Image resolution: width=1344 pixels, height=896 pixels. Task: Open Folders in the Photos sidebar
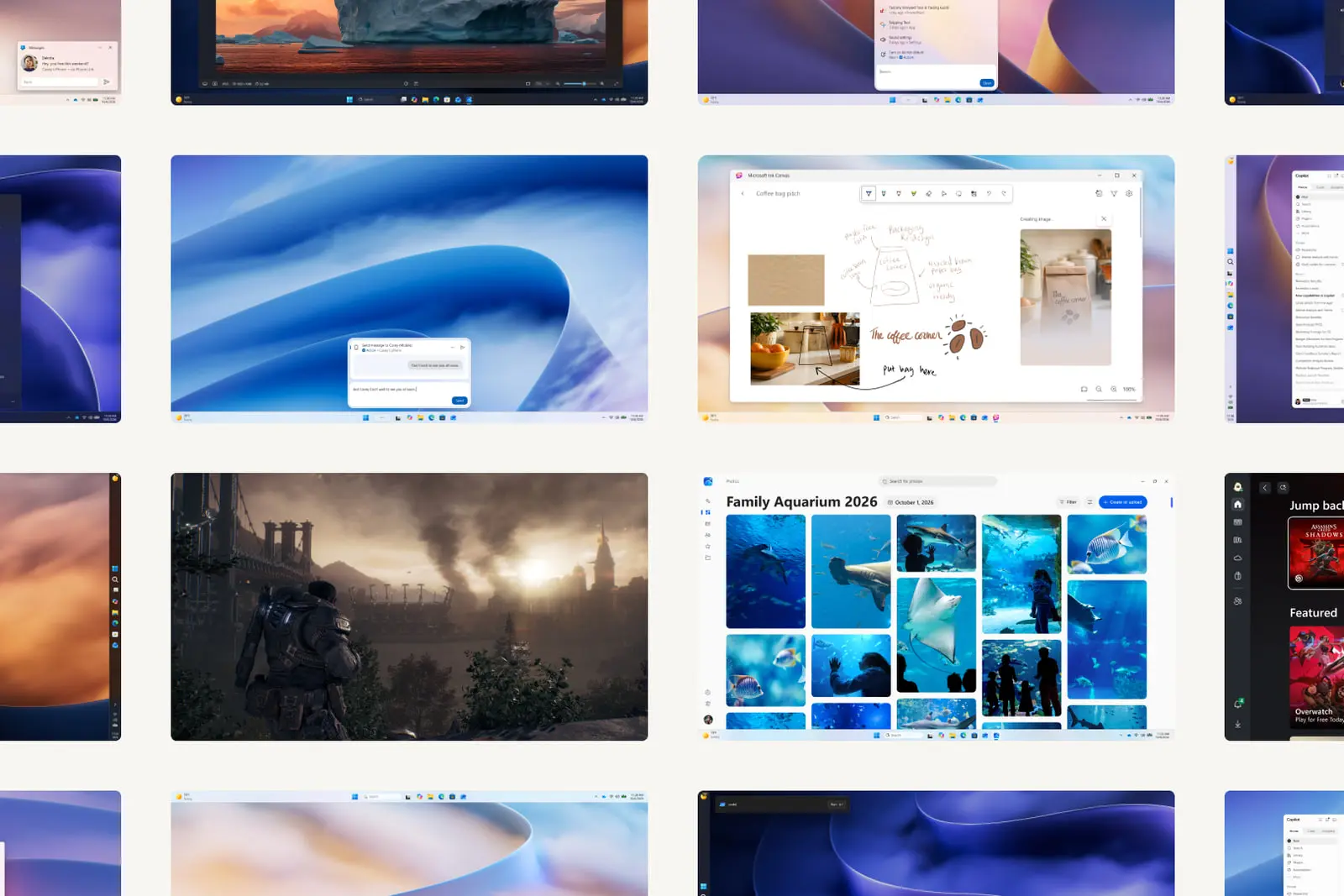[707, 558]
